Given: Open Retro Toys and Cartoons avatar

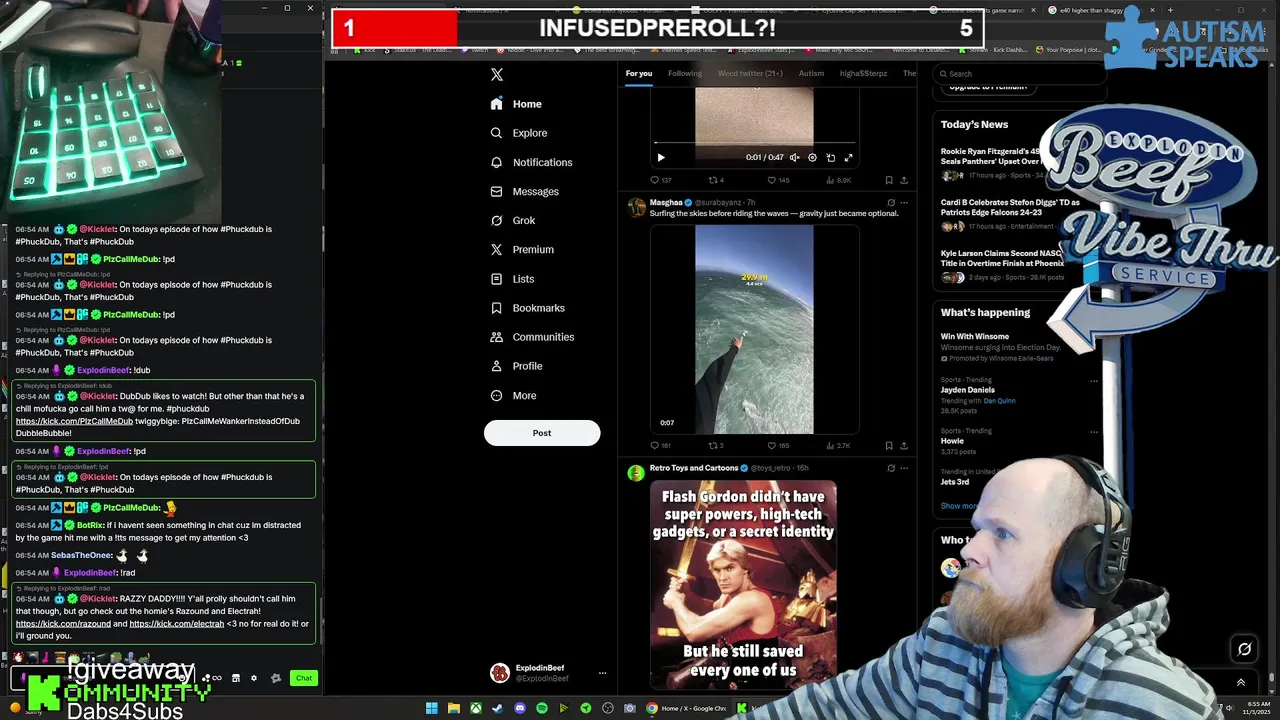Looking at the screenshot, I should point(636,472).
